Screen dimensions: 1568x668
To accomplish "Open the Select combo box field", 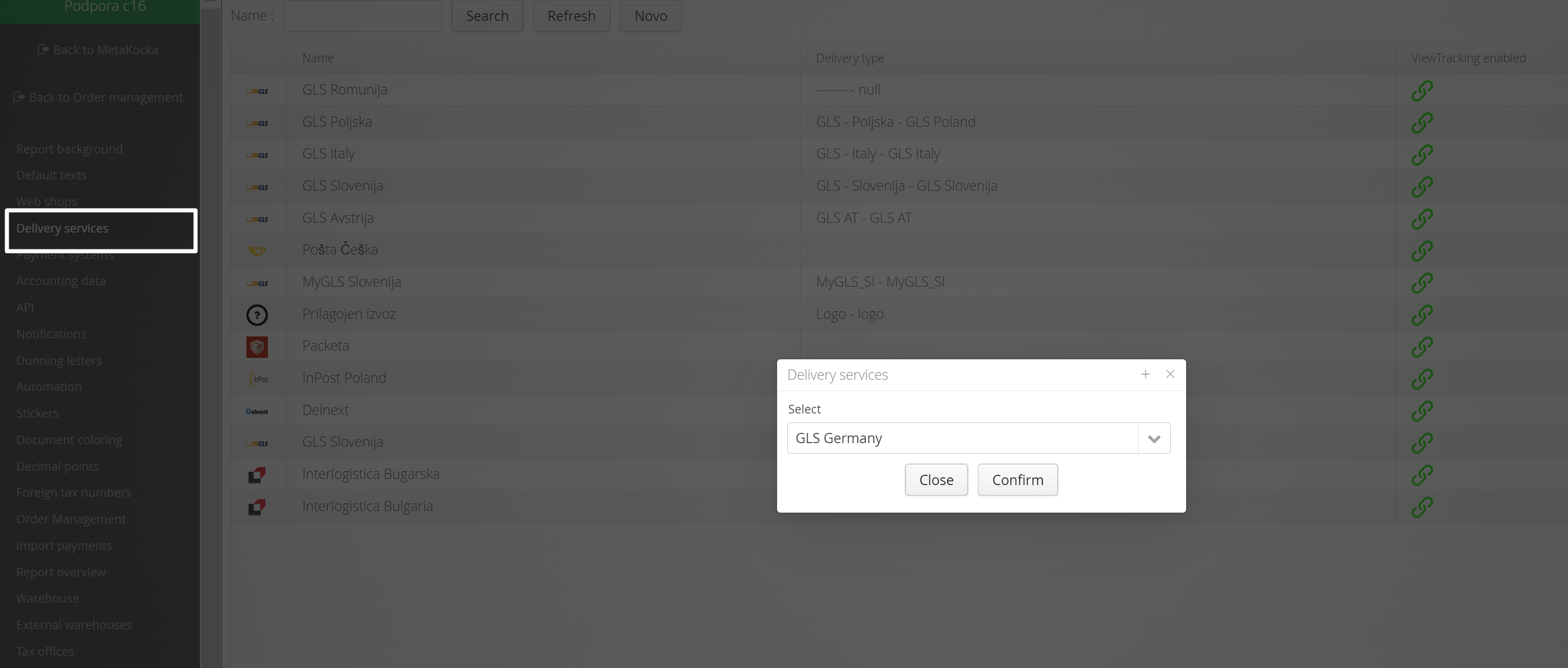I will pyautogui.click(x=962, y=438).
